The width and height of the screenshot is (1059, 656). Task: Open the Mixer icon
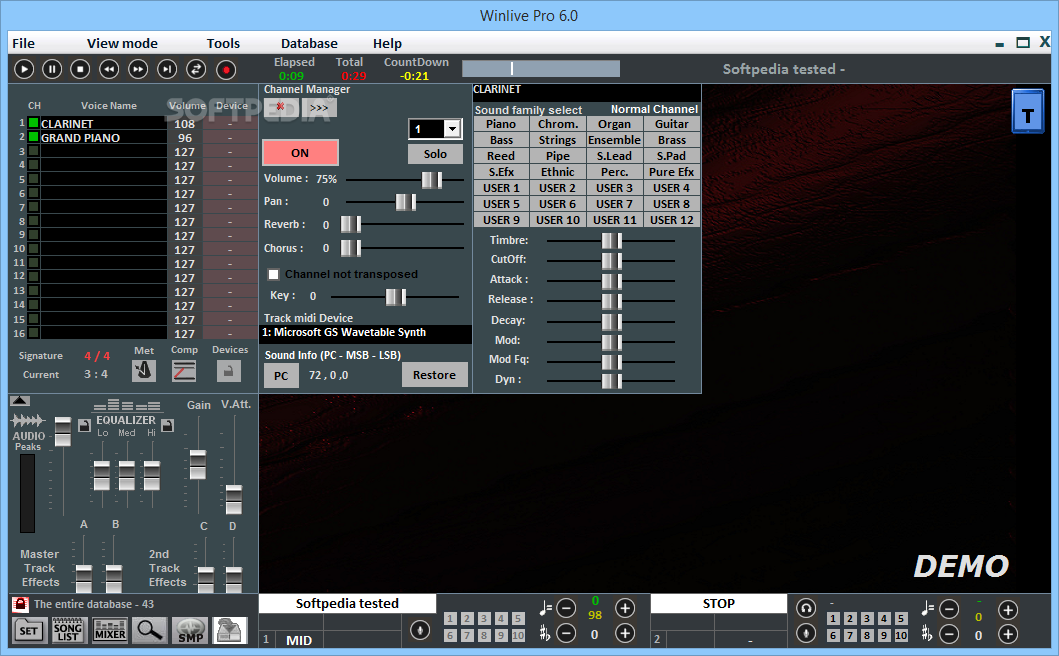click(x=109, y=630)
